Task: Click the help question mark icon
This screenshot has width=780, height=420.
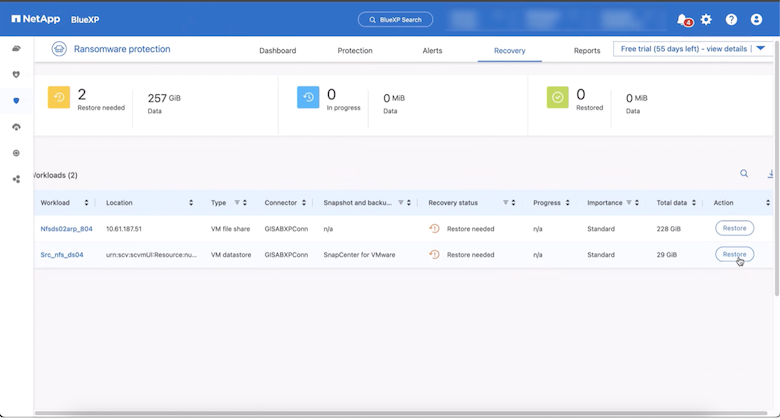Action: tap(731, 19)
